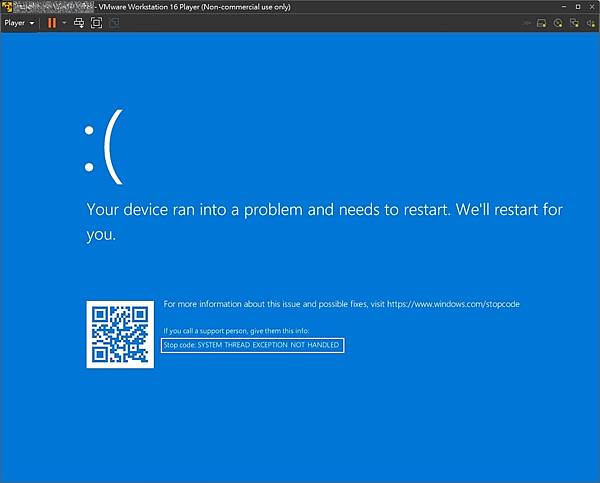Click the dimmed toolbar expand arrows icon
Viewport: 600px width, 483px height.
(527, 23)
